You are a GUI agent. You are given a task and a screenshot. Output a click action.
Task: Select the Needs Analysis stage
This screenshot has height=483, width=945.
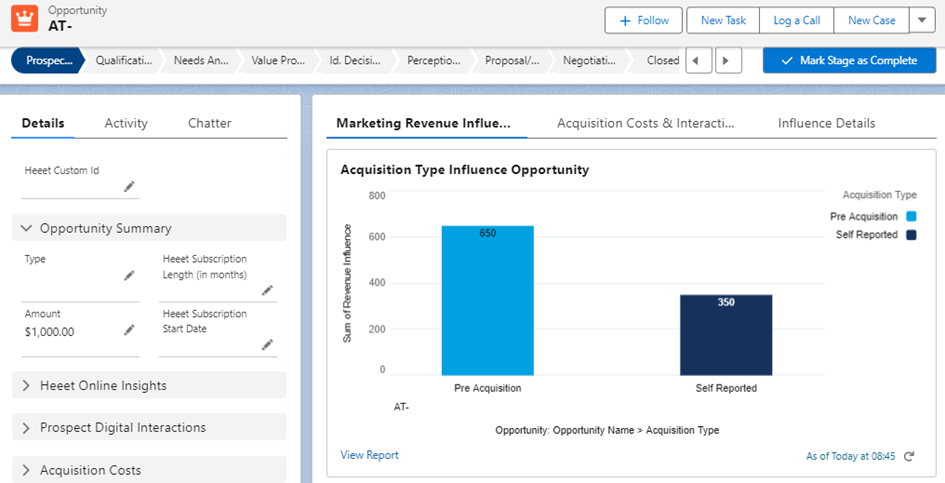(201, 60)
